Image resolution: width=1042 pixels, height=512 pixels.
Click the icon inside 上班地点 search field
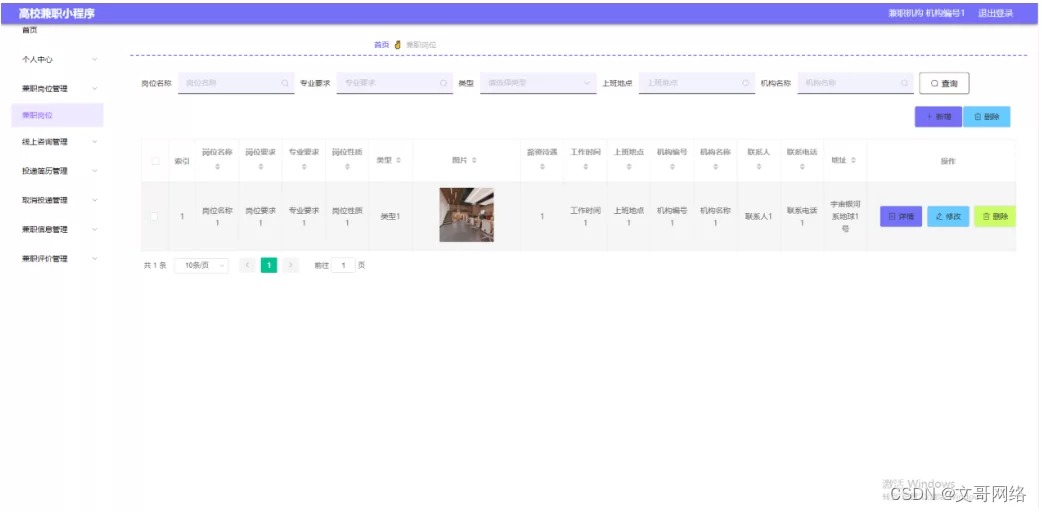pos(745,83)
